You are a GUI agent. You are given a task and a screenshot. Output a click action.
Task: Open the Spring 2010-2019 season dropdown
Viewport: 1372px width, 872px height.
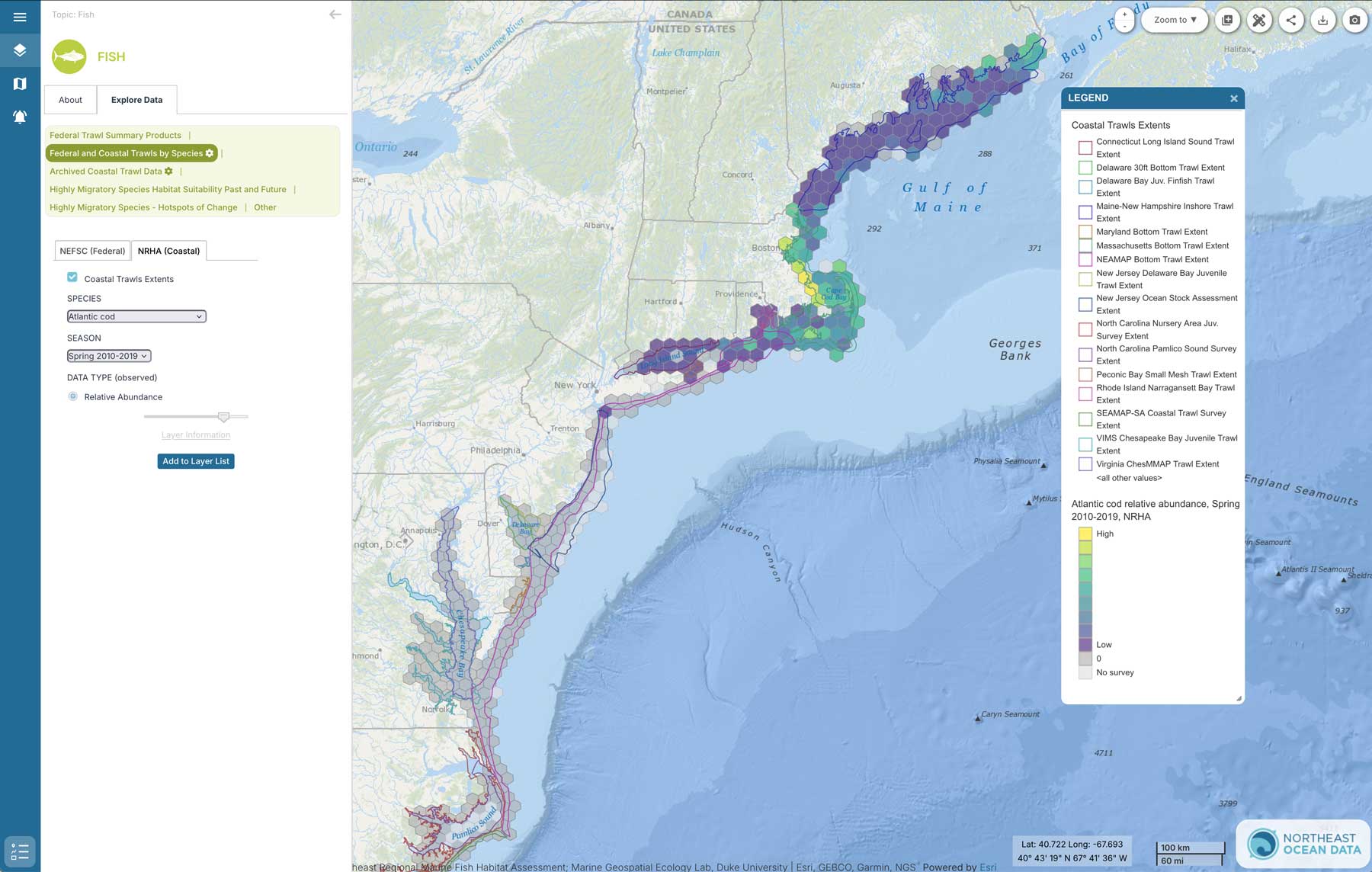coord(109,356)
